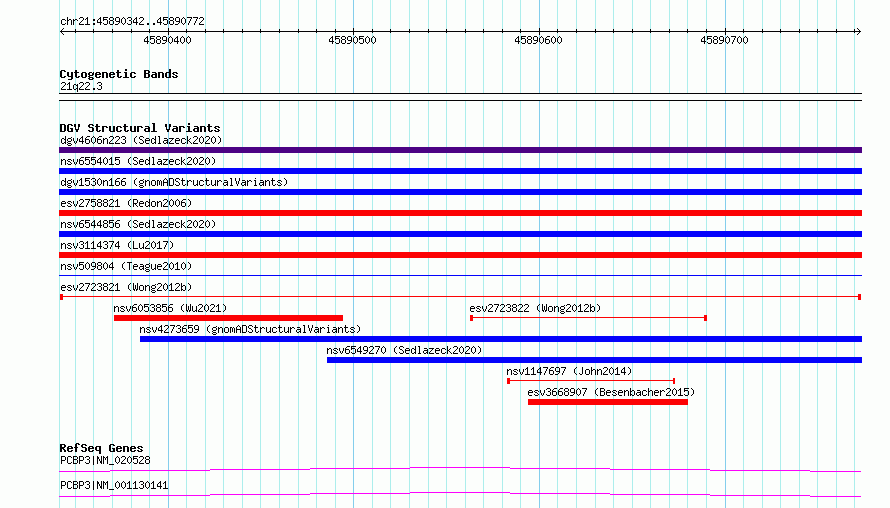Open variant nsv6053856 (Wu2021) label

(170, 308)
